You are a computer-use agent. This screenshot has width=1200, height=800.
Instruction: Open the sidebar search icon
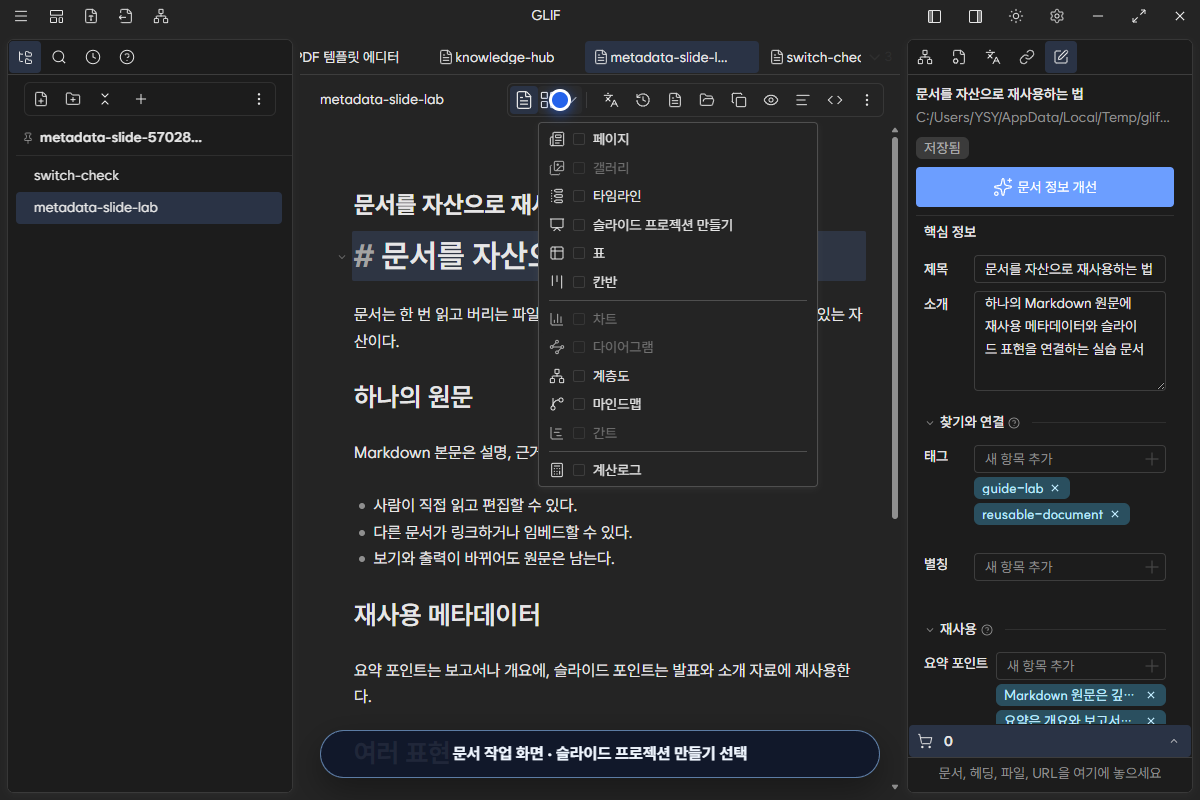pyautogui.click(x=59, y=57)
